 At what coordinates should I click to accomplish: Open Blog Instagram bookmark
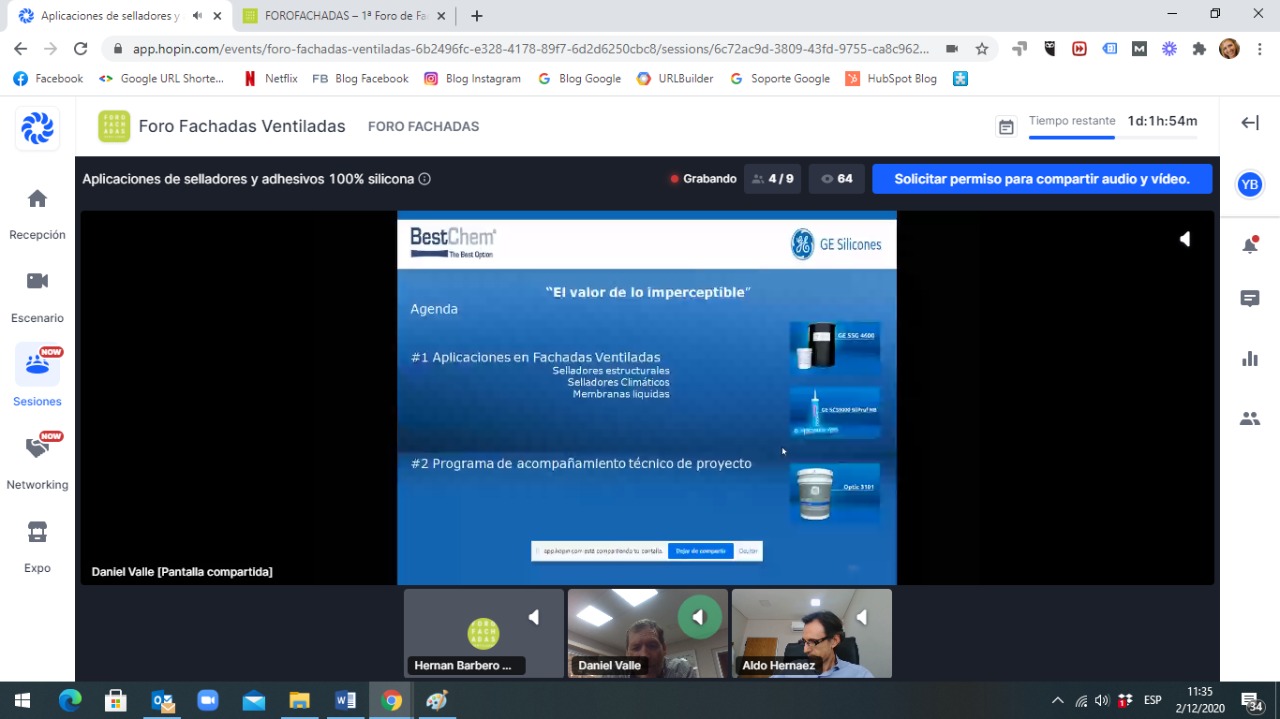pyautogui.click(x=472, y=78)
